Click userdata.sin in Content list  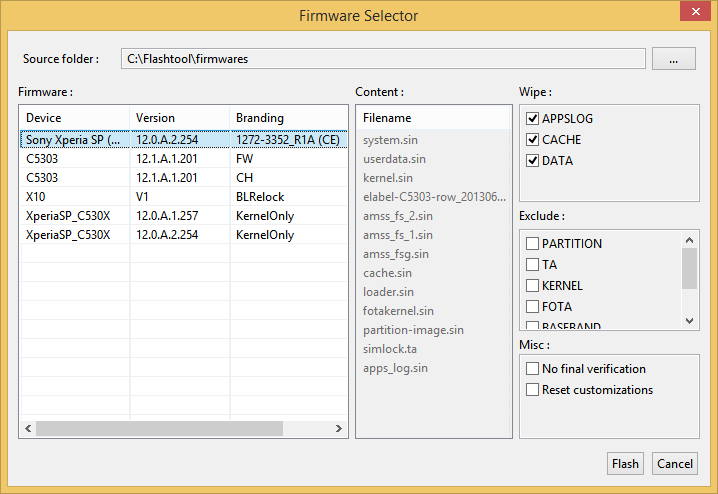[x=394, y=159]
